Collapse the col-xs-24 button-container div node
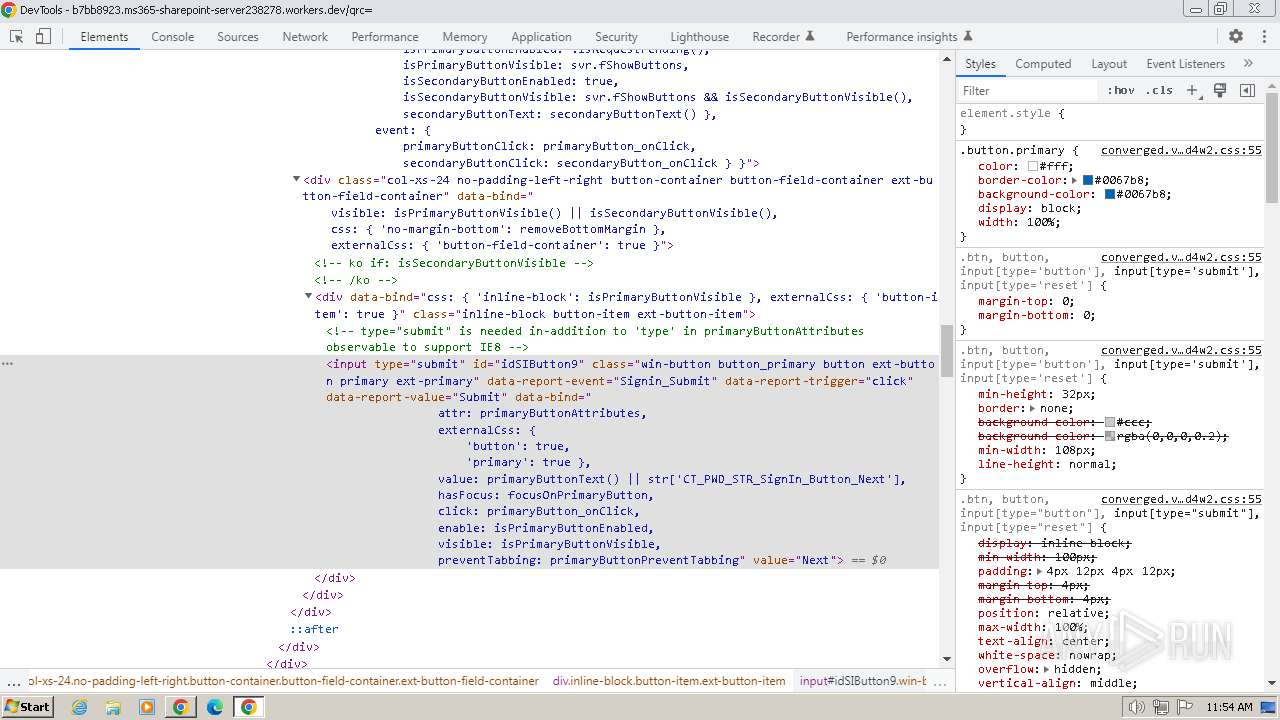This screenshot has height=720, width=1280. point(296,180)
